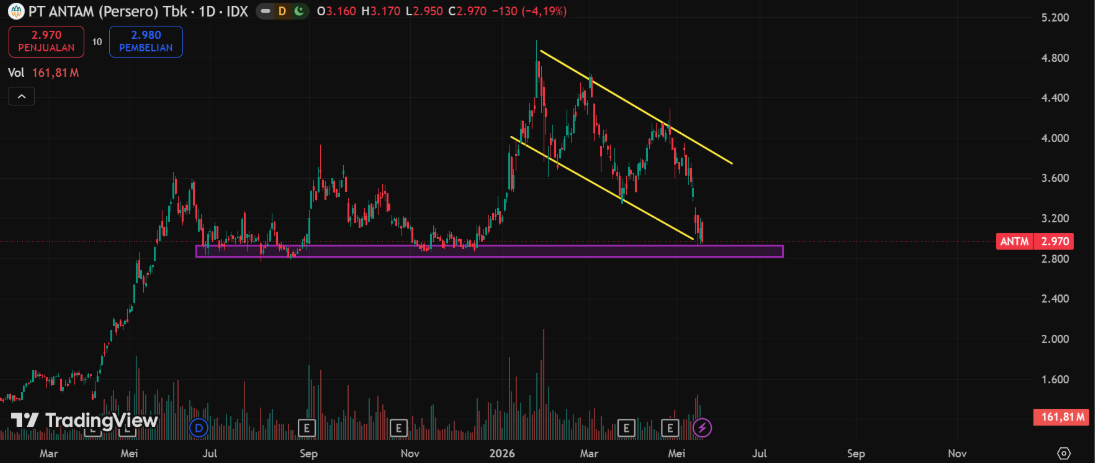Open symbol search via PT ANTAM (Persero) Tbk title

pos(137,11)
